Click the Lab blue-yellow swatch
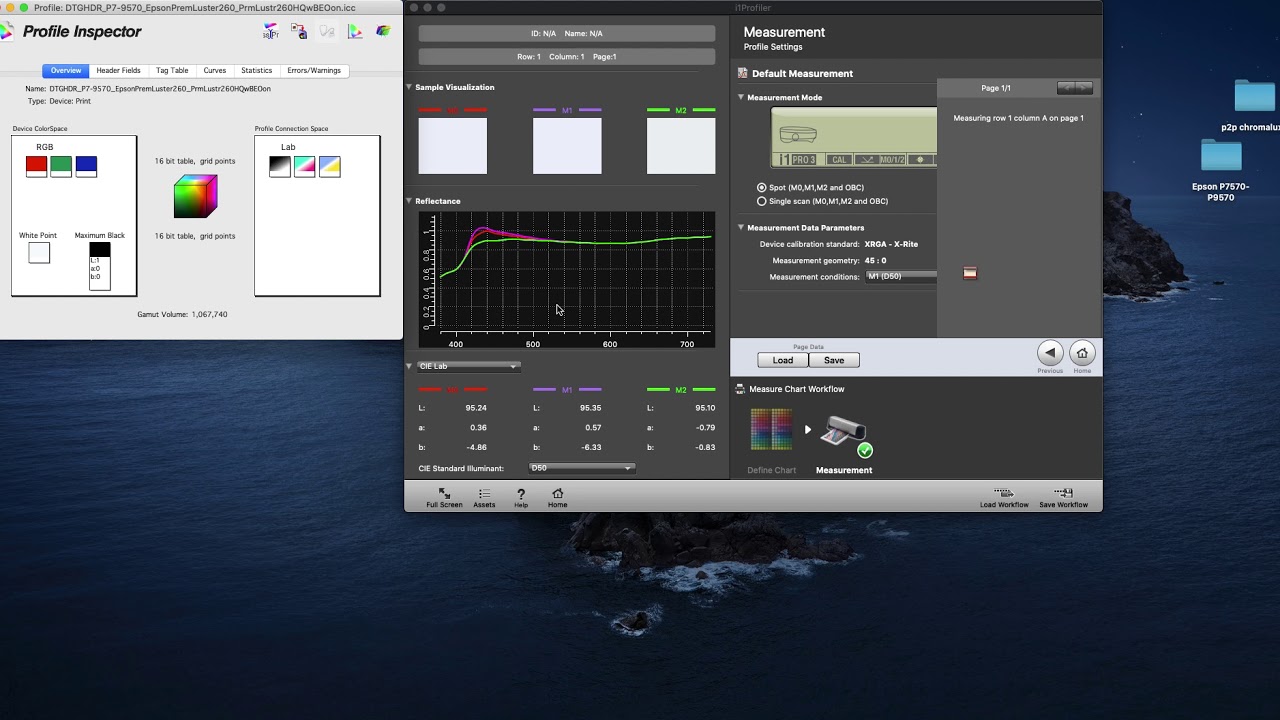Viewport: 1280px width, 720px height. 330,166
